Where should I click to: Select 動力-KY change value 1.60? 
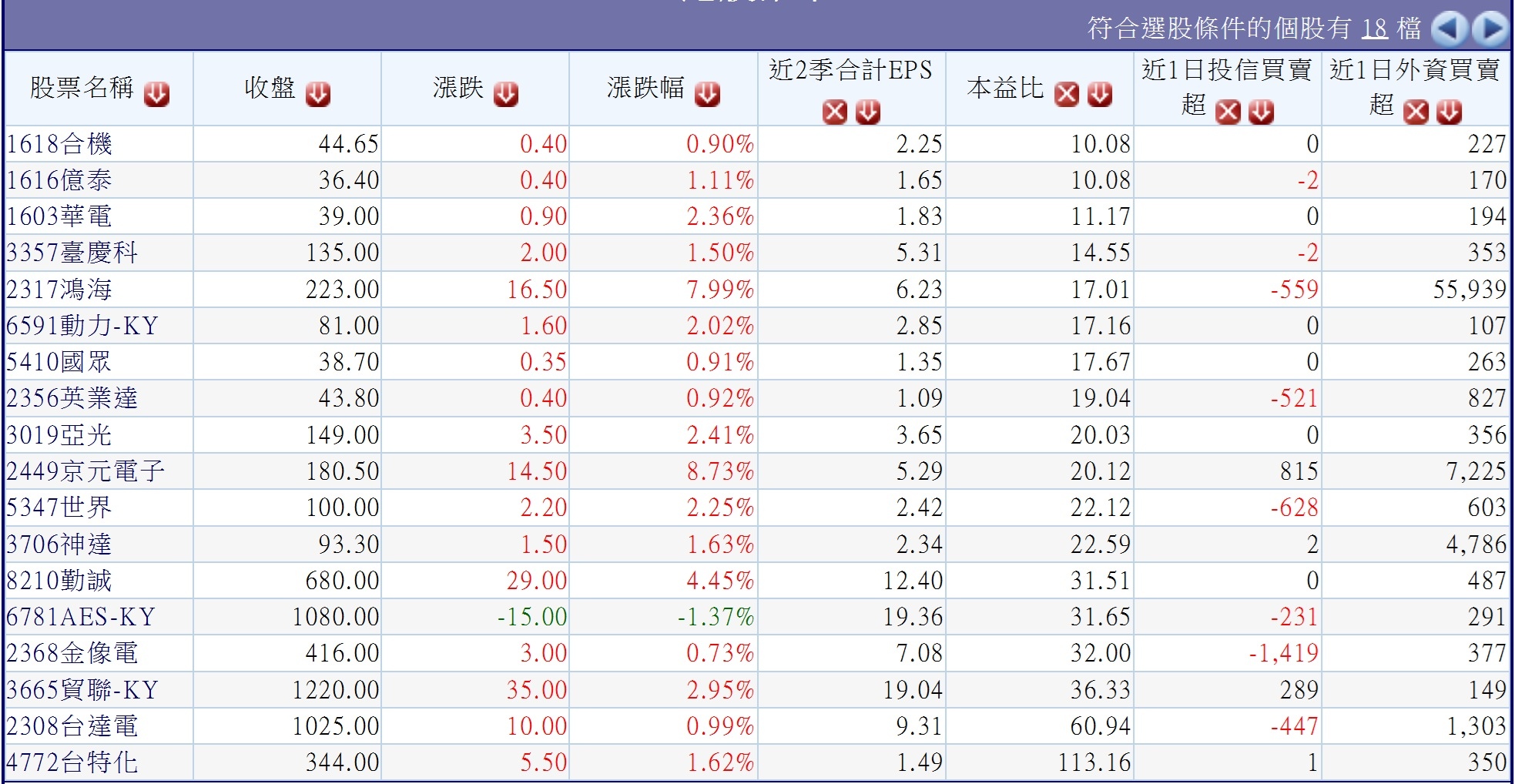pyautogui.click(x=544, y=326)
